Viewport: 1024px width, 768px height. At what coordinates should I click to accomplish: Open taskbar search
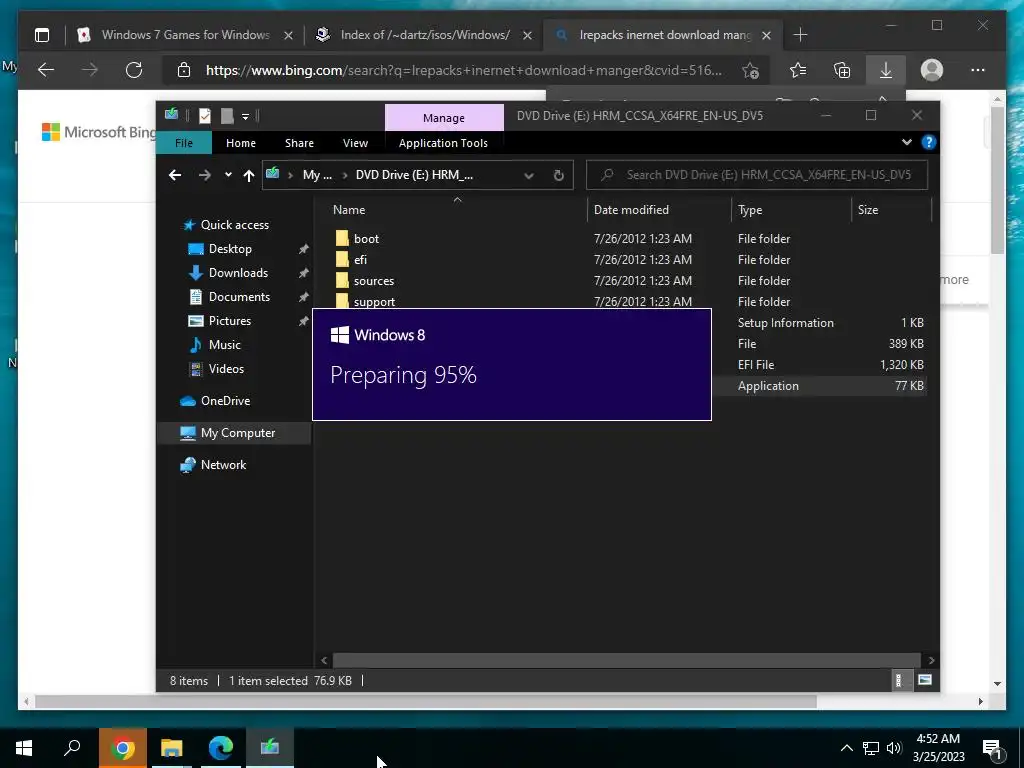coord(72,748)
